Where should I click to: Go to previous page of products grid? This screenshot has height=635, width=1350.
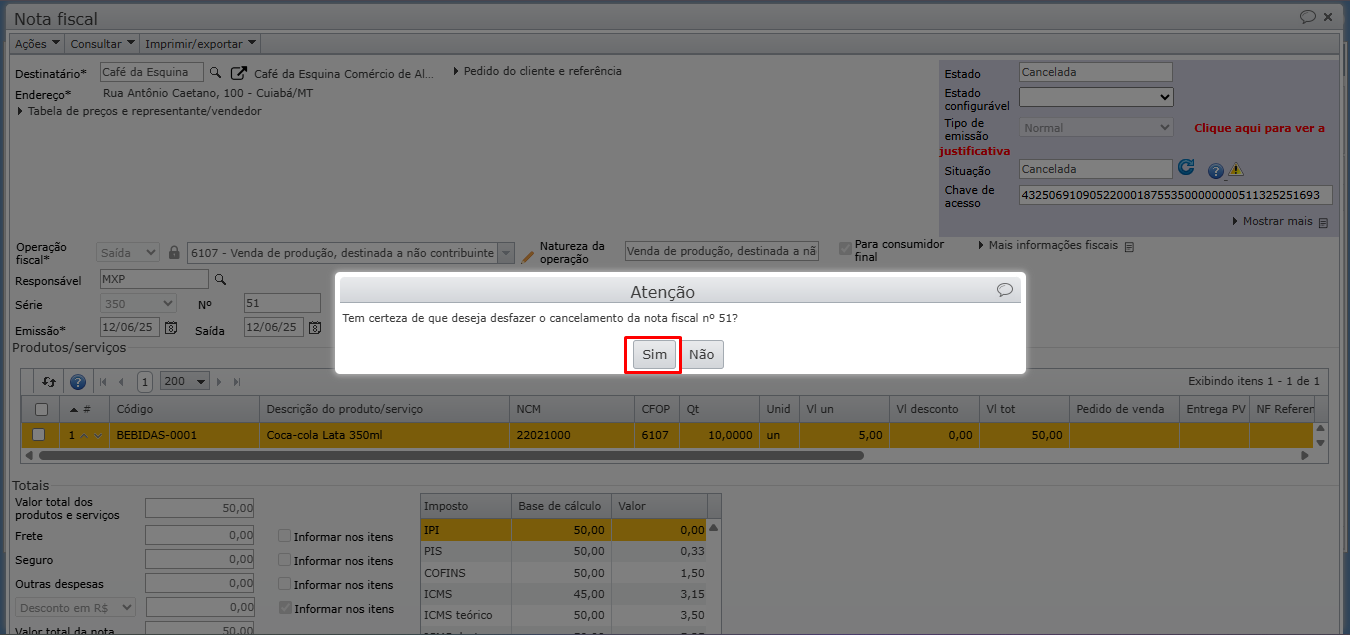[121, 381]
